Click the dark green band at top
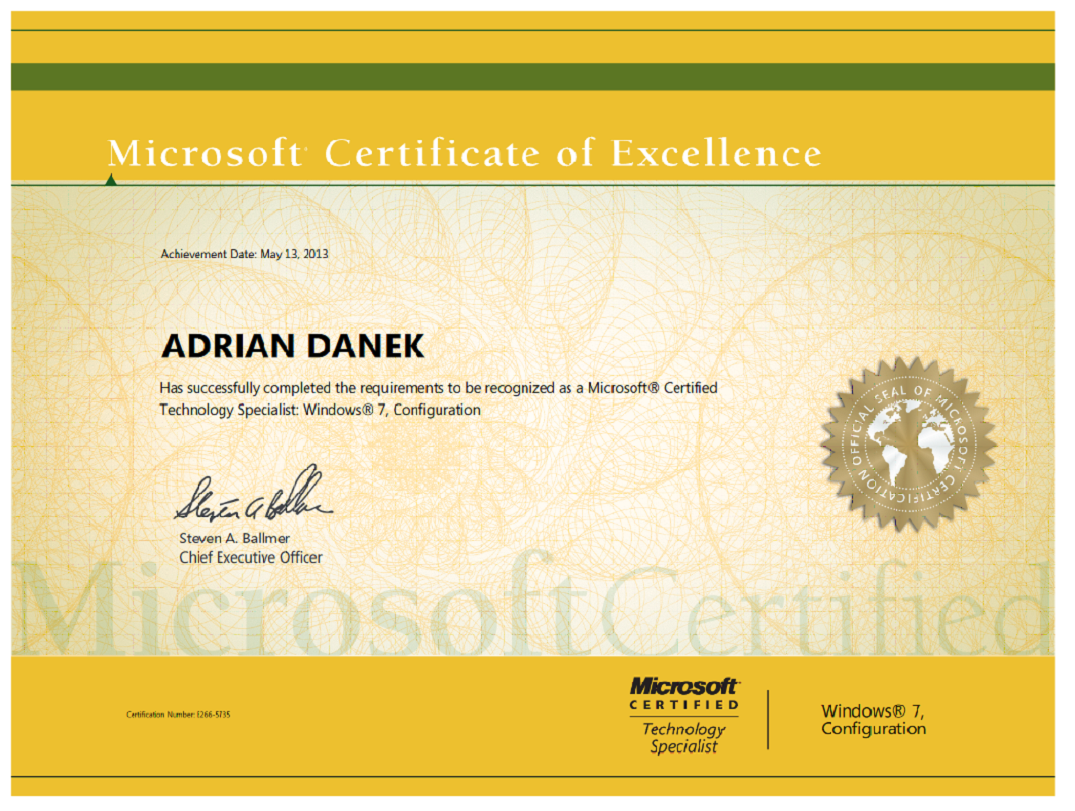 pyautogui.click(x=532, y=76)
